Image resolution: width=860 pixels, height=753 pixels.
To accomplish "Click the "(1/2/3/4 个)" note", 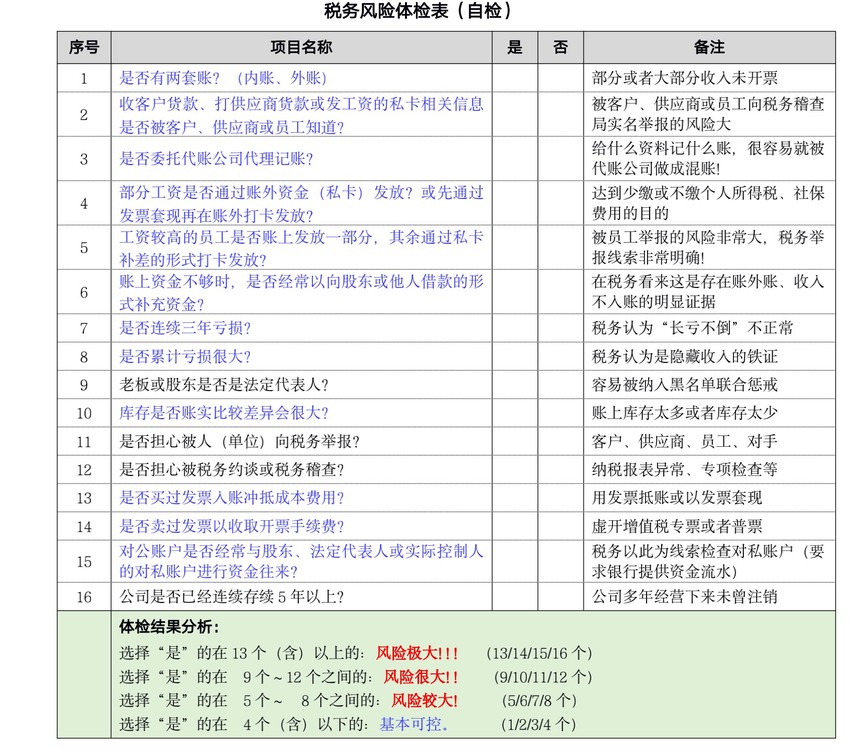I will 539,724.
